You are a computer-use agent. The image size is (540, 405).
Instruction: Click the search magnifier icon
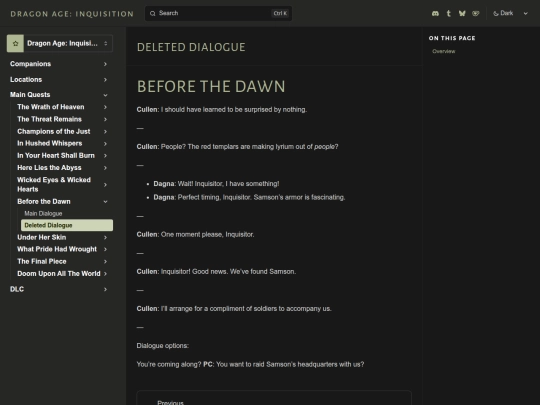153,13
